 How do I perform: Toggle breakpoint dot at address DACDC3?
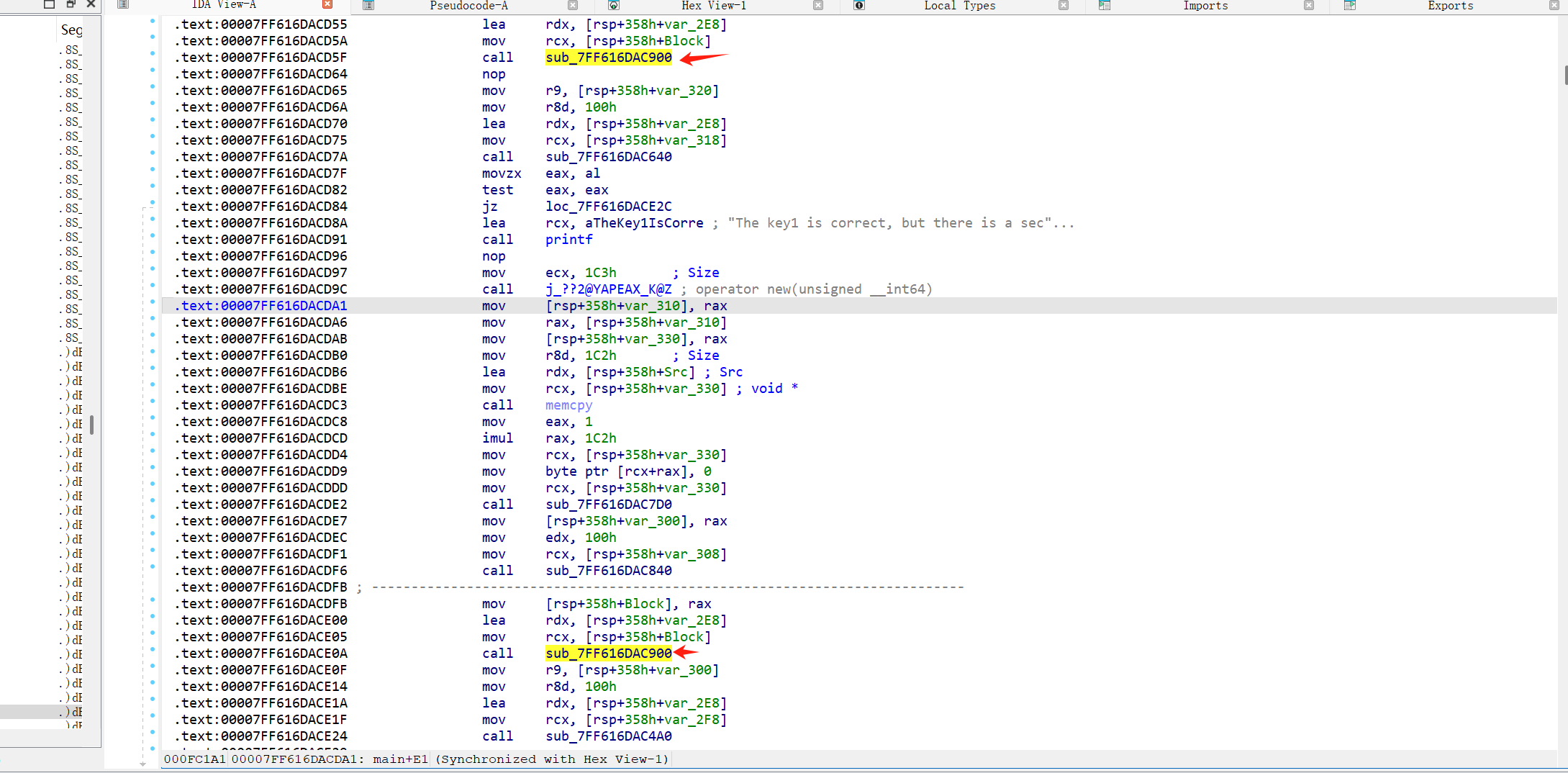pyautogui.click(x=153, y=402)
